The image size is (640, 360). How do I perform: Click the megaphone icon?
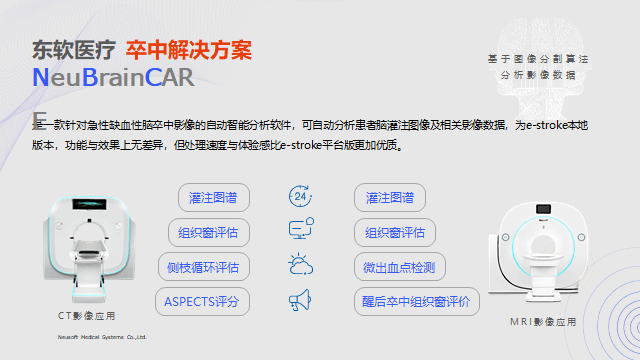[300, 300]
